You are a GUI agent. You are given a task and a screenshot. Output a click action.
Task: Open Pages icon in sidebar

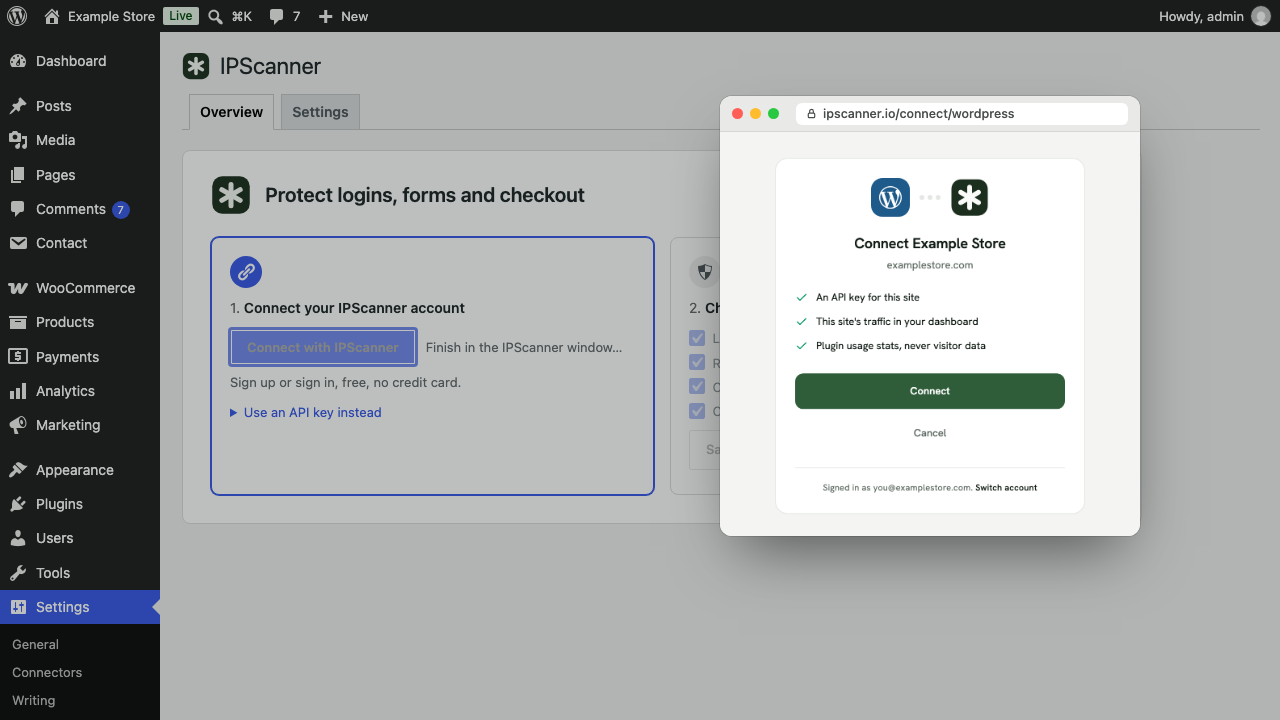click(18, 175)
